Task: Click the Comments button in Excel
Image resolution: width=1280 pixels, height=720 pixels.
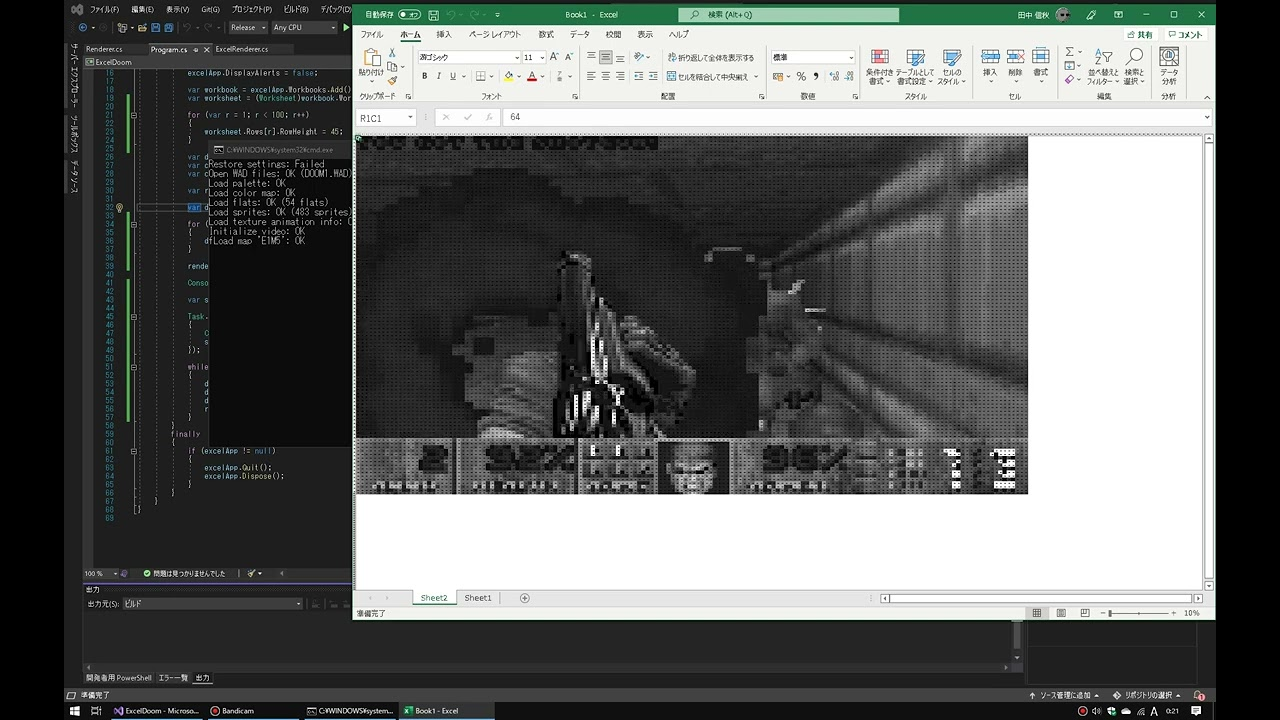Action: (x=1185, y=35)
